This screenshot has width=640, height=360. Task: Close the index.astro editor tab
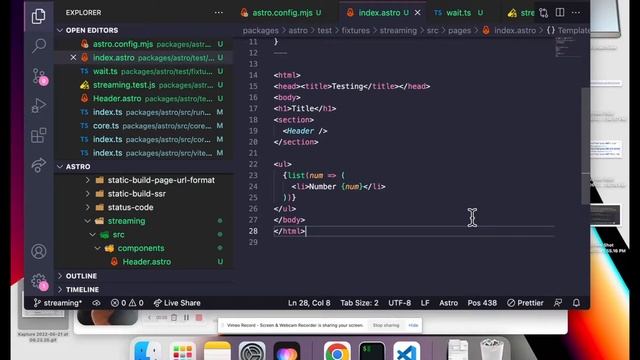click(x=418, y=13)
